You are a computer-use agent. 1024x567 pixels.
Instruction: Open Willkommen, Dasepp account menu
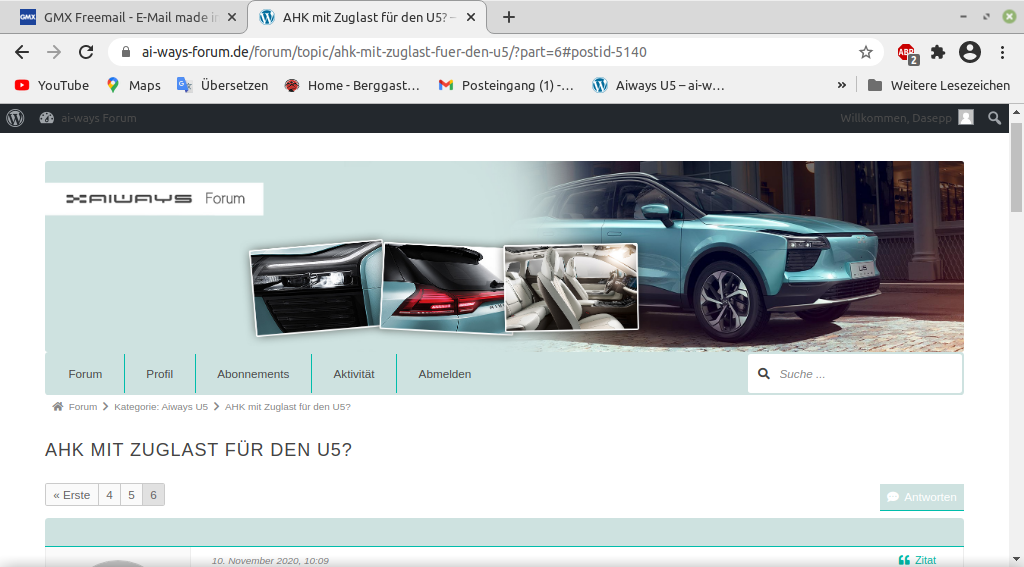tap(906, 118)
